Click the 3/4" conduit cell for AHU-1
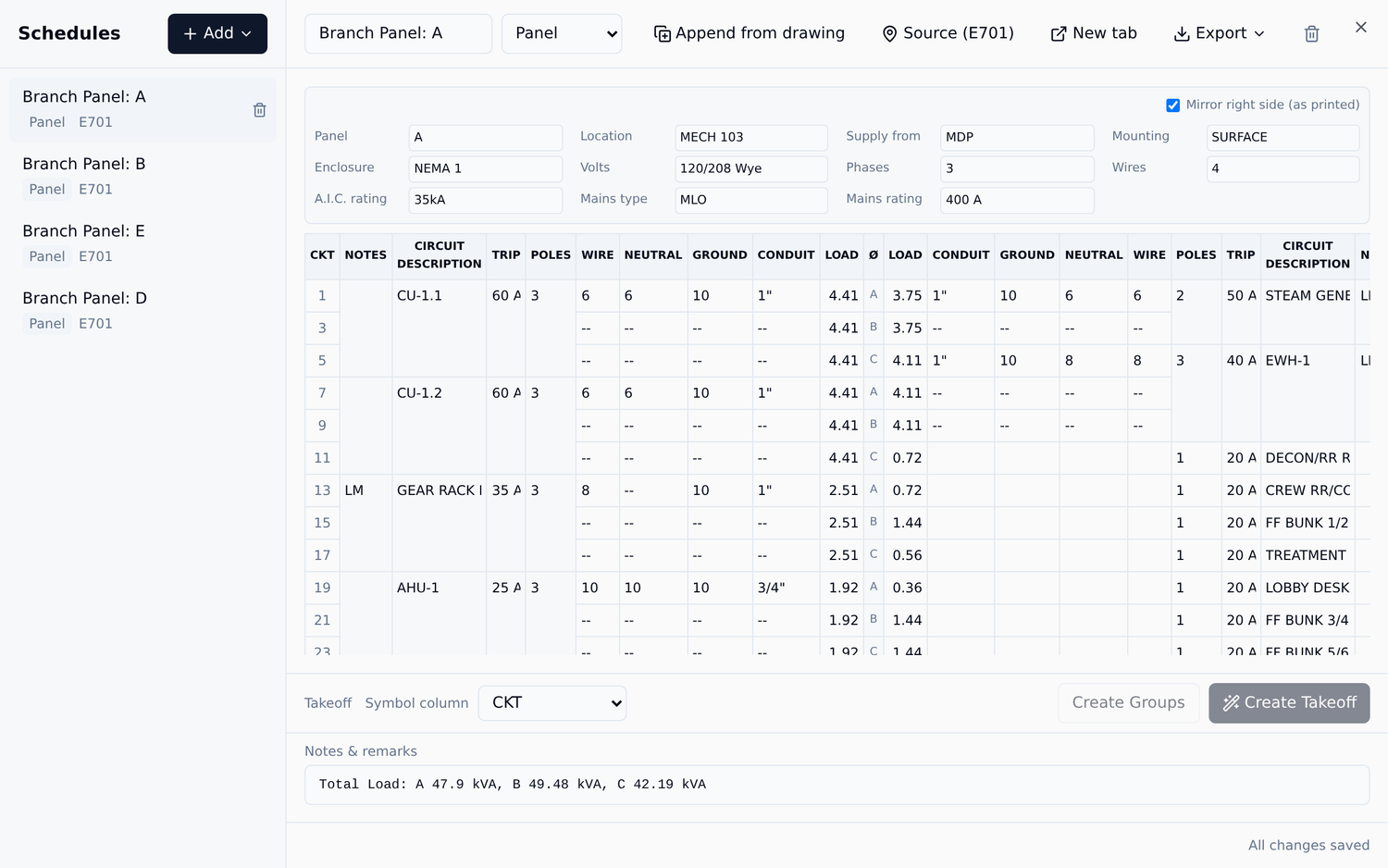The height and width of the screenshot is (868, 1388). (785, 588)
